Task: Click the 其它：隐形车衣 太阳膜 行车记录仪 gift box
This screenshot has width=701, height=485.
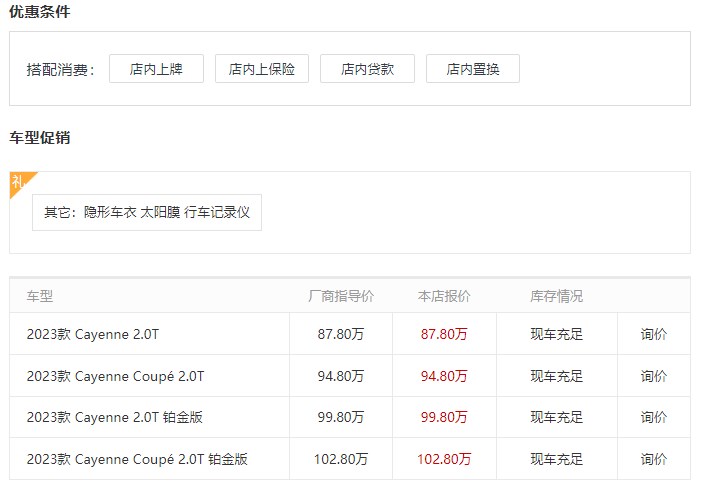Action: (147, 212)
